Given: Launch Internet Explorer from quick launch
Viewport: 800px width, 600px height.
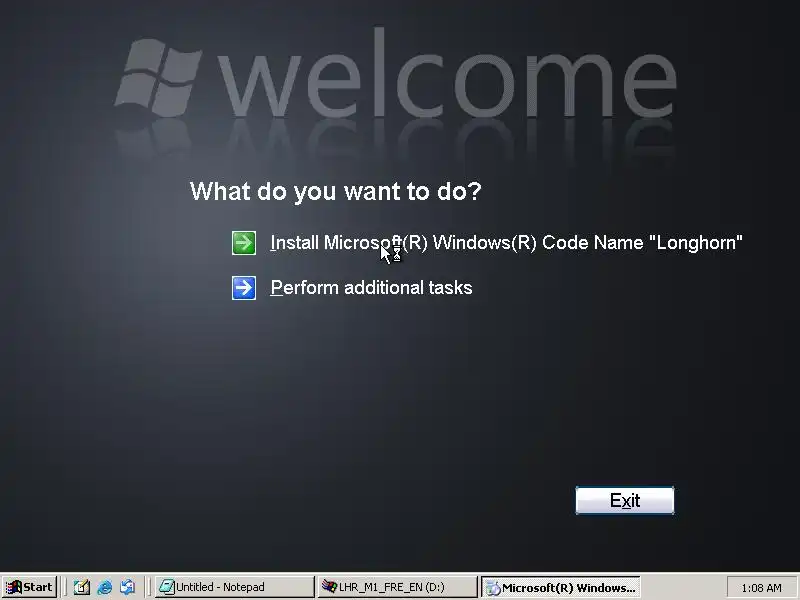Looking at the screenshot, I should pos(105,587).
